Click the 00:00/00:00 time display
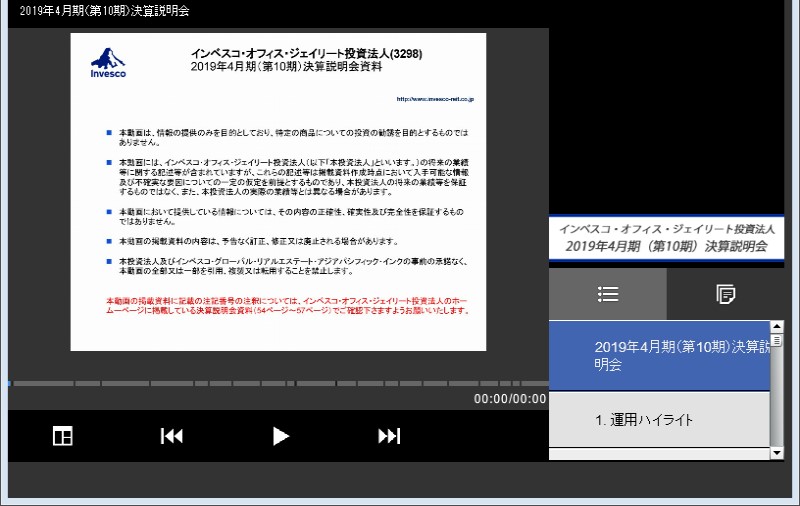Image resolution: width=800 pixels, height=506 pixels. pos(510,399)
